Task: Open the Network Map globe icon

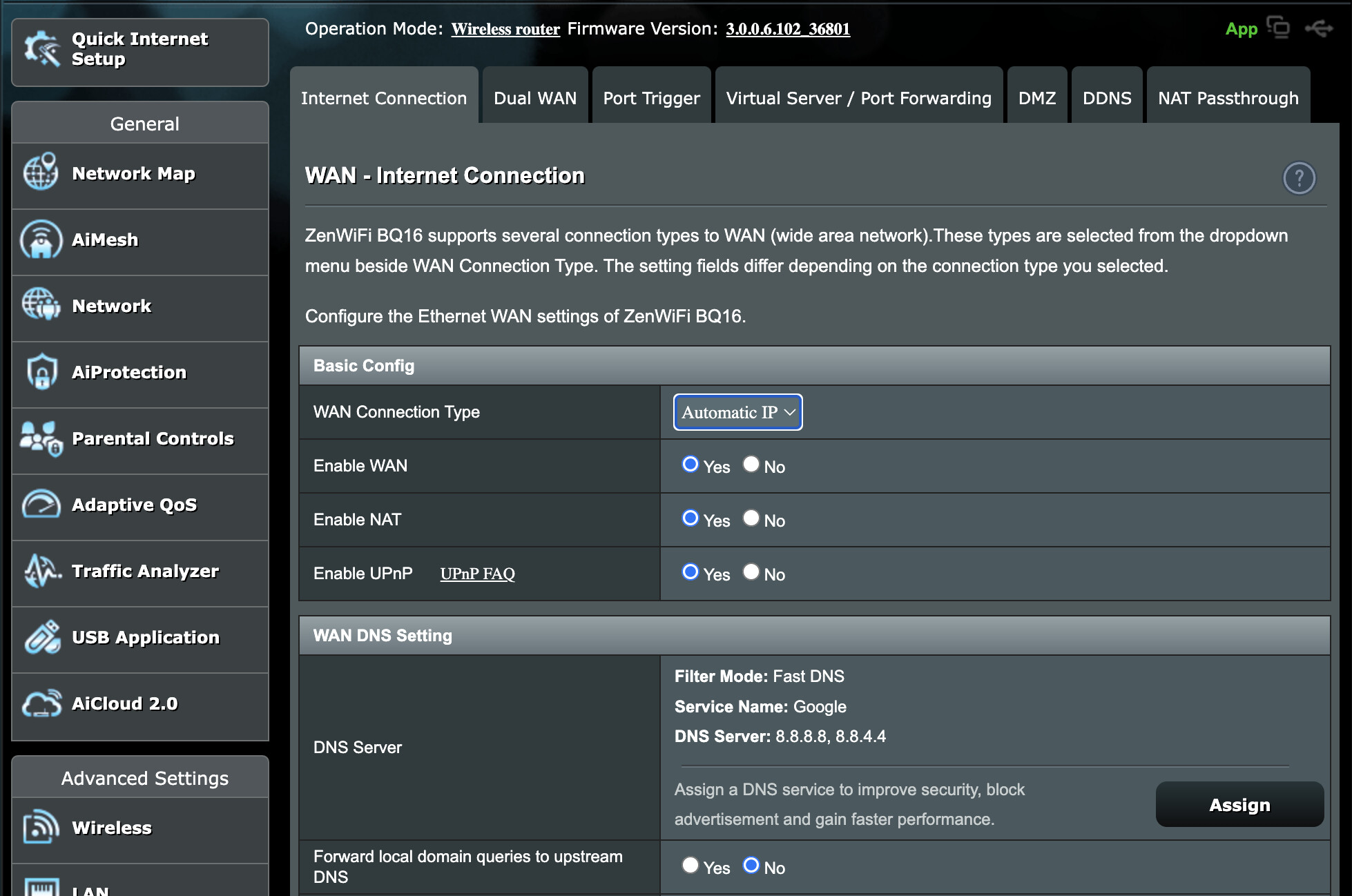Action: point(41,172)
